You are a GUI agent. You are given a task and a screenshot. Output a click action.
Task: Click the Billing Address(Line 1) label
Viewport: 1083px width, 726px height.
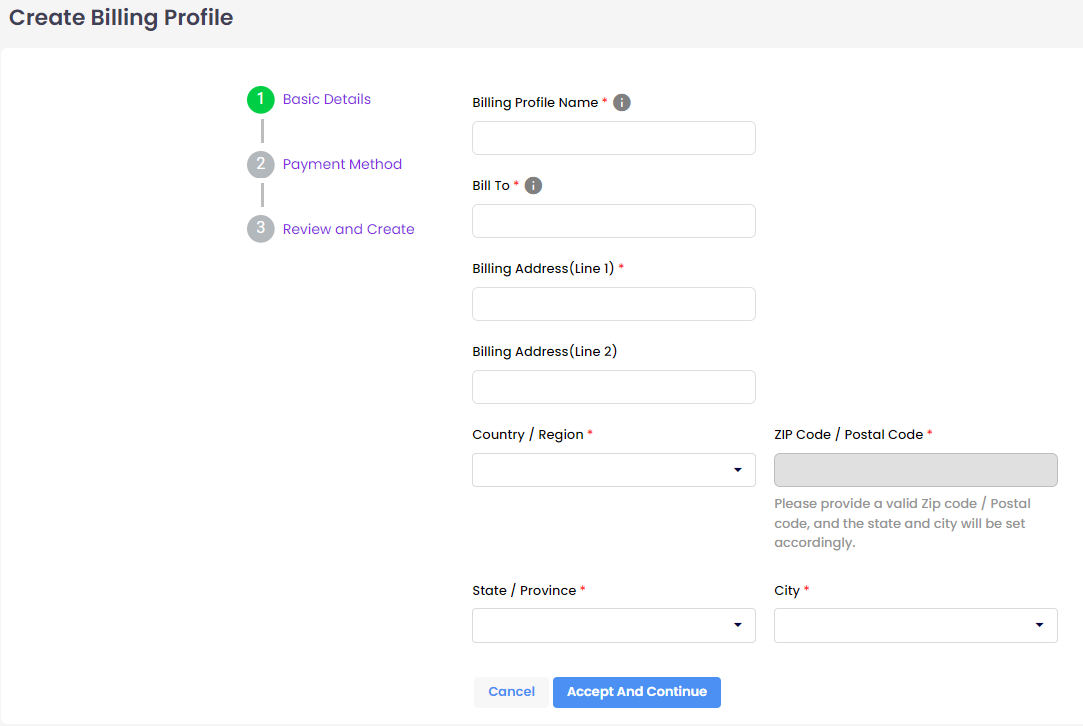click(543, 269)
